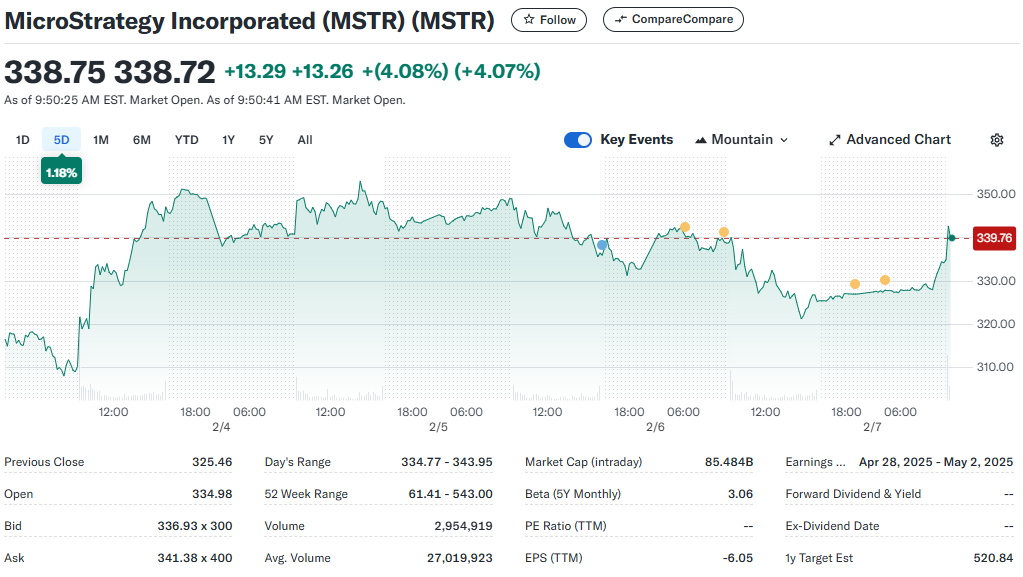1023x577 pixels.
Task: Click the Market Open timestamp line
Action: point(205,100)
